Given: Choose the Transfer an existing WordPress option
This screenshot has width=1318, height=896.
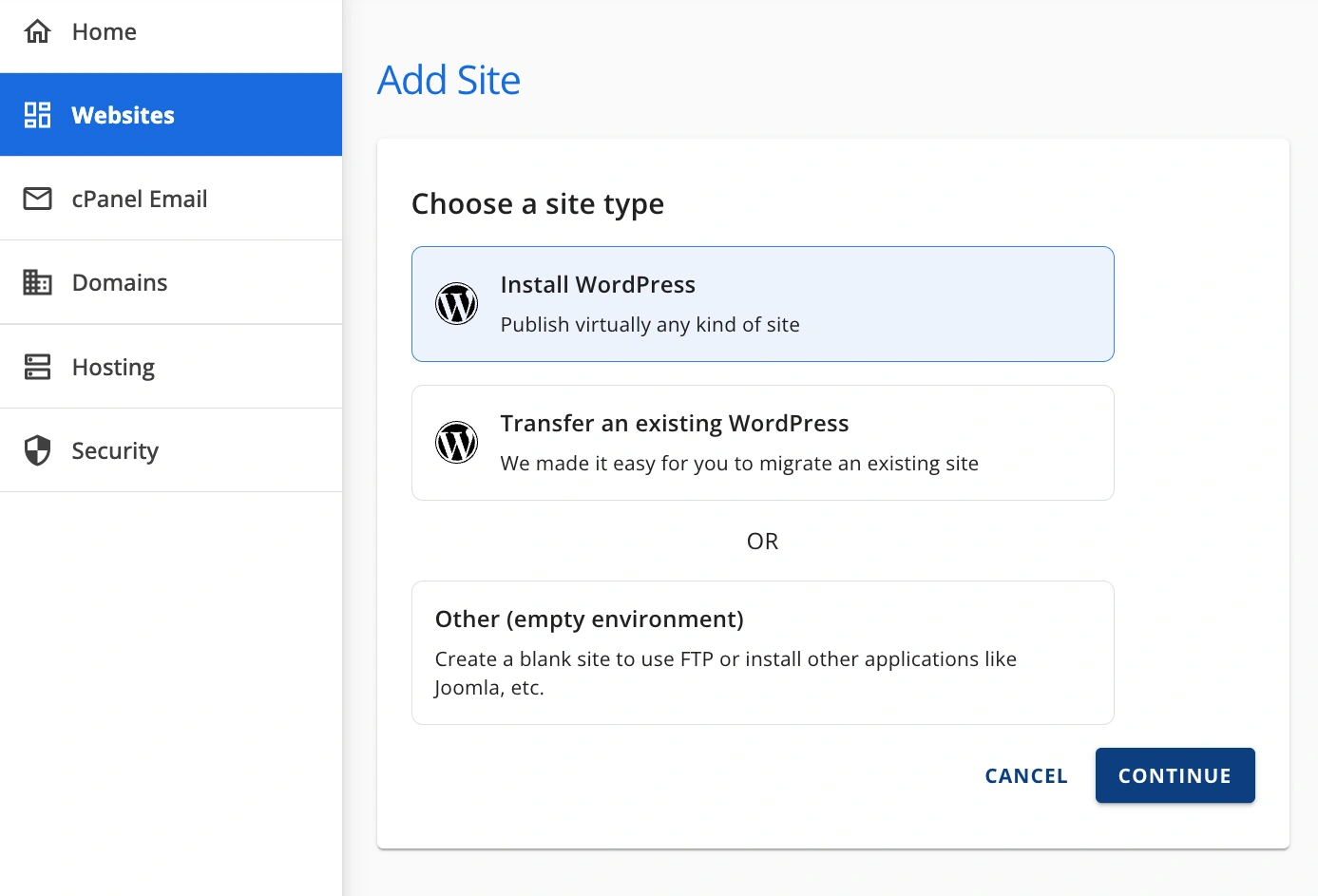Looking at the screenshot, I should tap(762, 443).
